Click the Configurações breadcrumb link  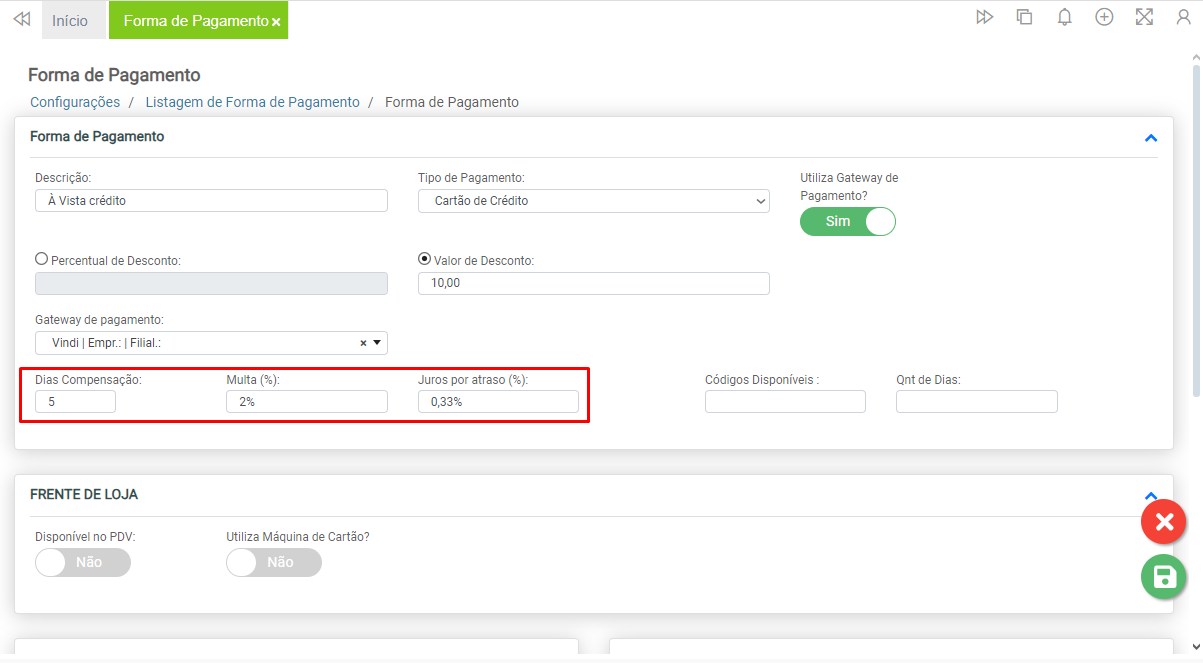75,102
